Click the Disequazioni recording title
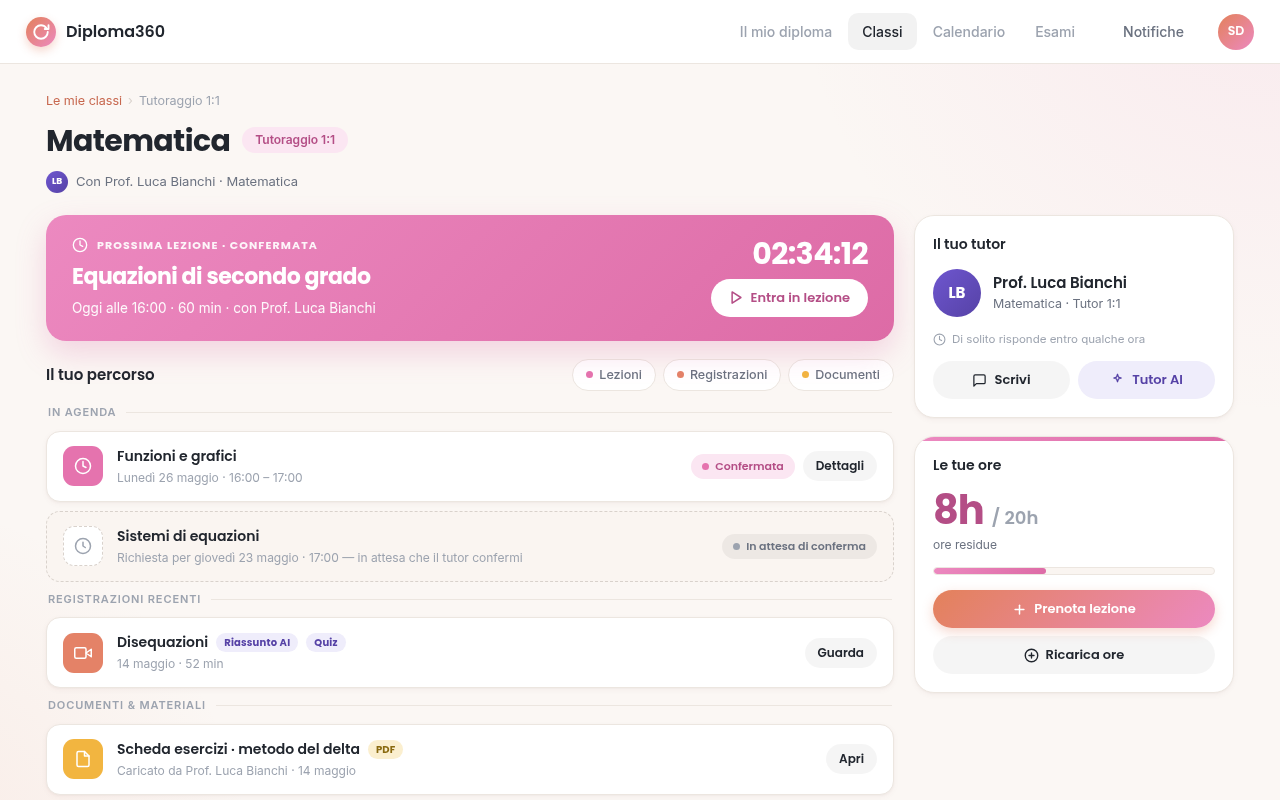The image size is (1280, 800). [162, 642]
